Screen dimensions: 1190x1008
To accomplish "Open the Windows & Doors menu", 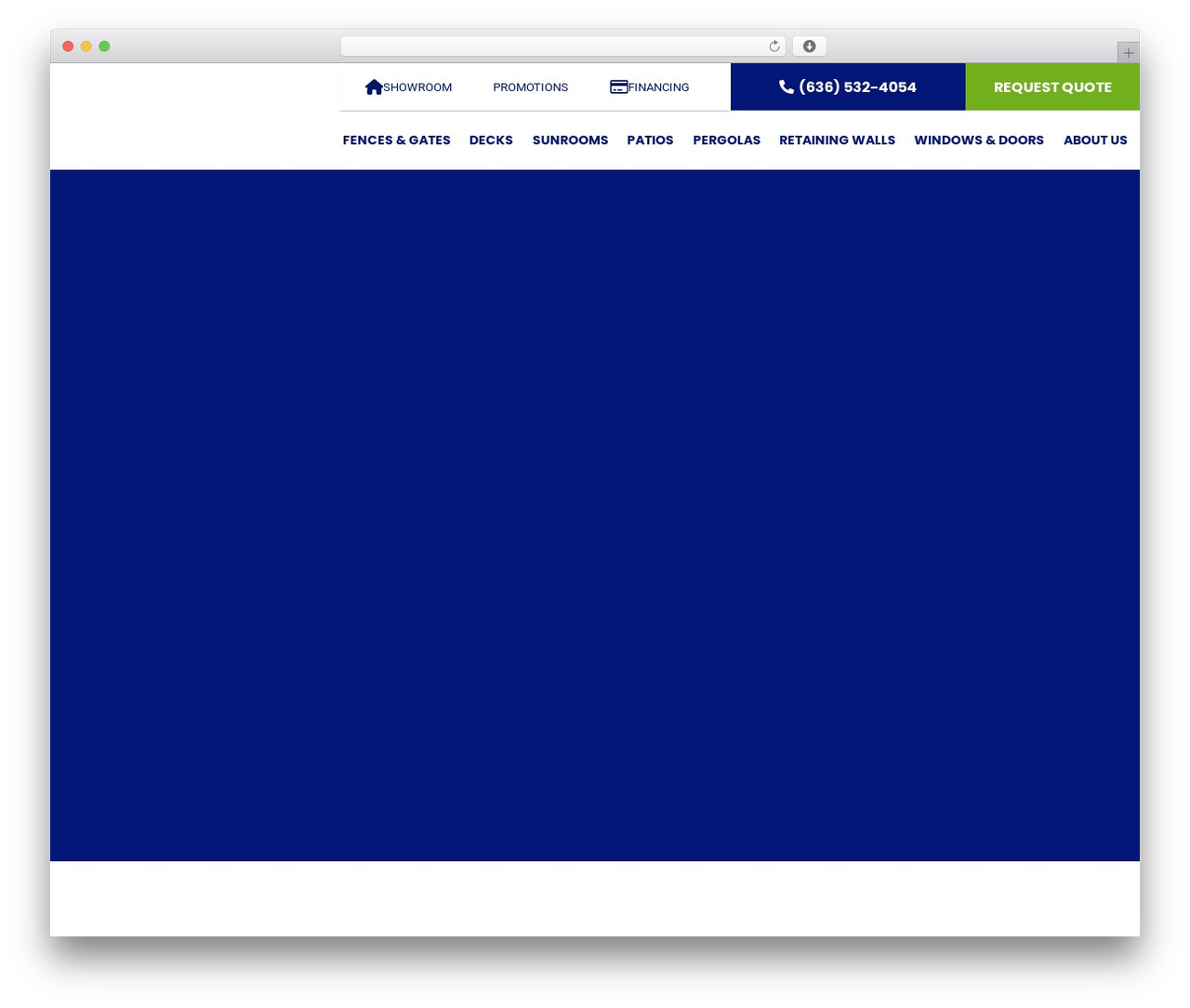I will (979, 140).
